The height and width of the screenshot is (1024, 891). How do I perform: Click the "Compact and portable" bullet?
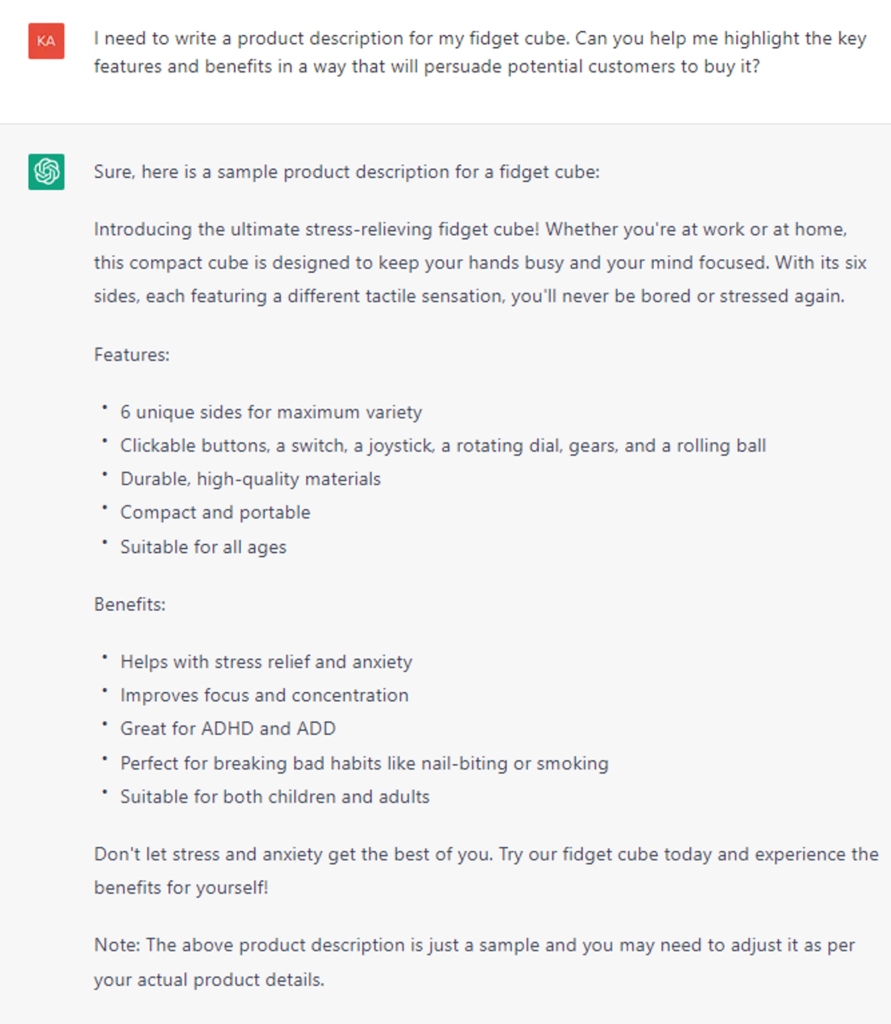[215, 512]
